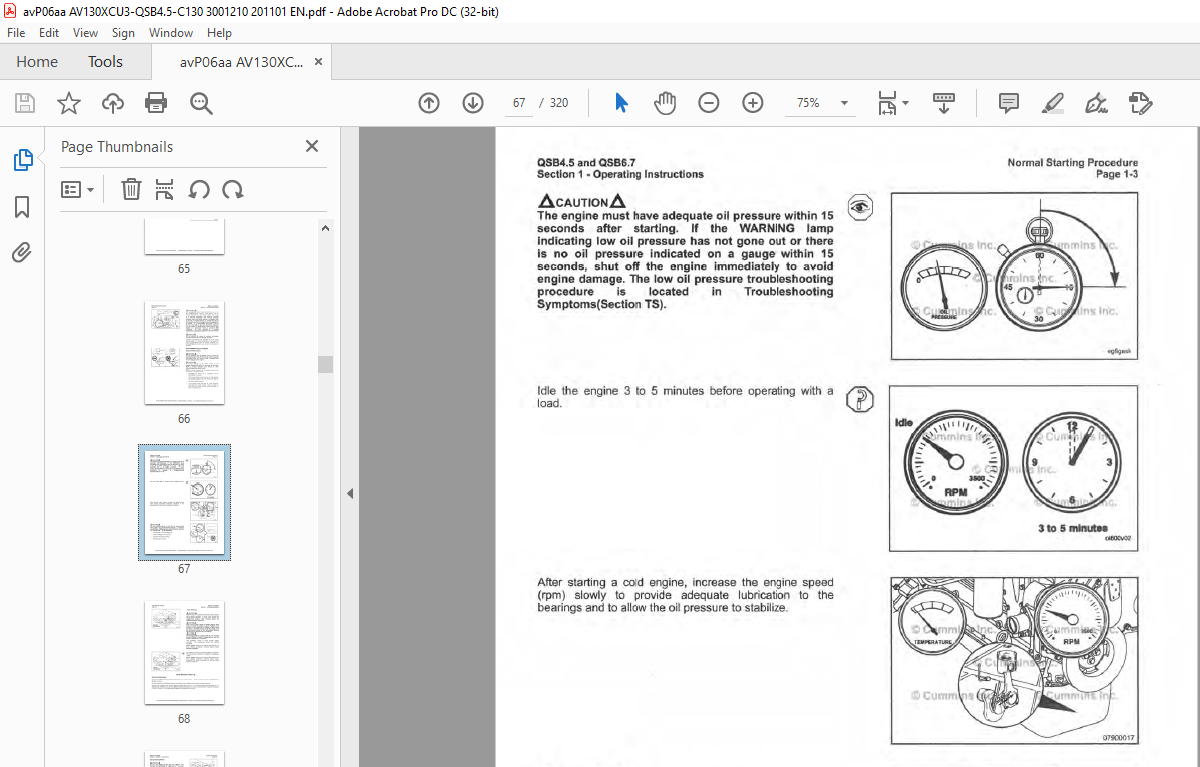Click the scrolling mode toolbar icon

point(944,103)
